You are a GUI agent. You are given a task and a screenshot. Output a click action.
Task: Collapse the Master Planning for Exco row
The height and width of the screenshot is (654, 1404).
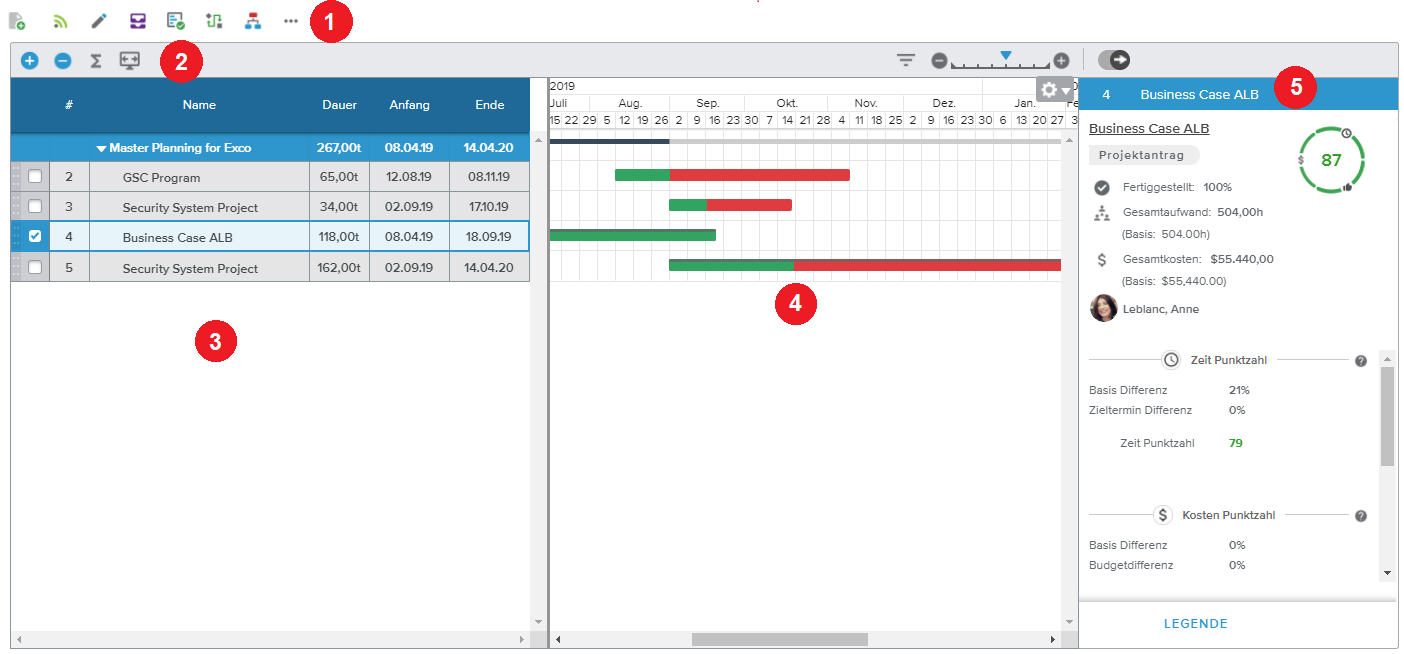101,148
